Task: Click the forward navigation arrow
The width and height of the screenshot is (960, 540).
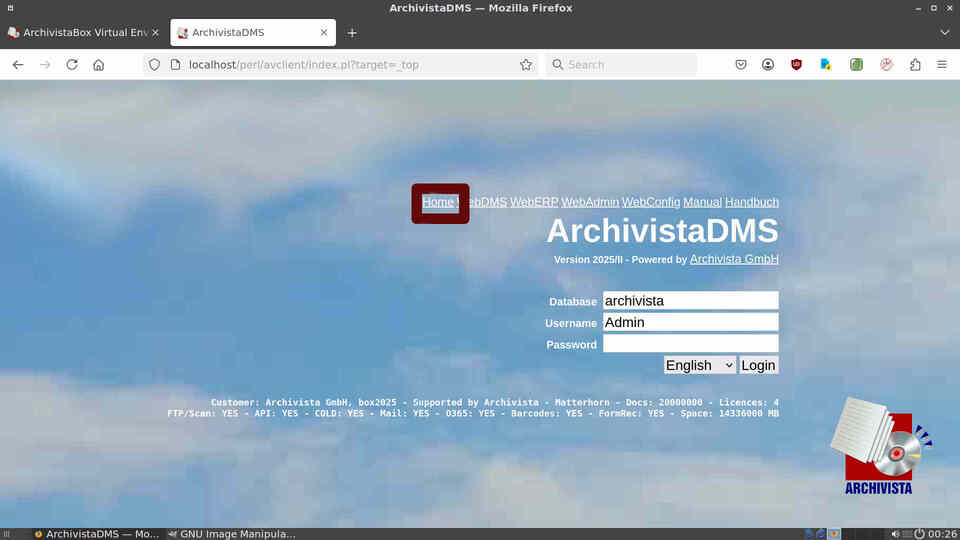Action: pos(45,65)
